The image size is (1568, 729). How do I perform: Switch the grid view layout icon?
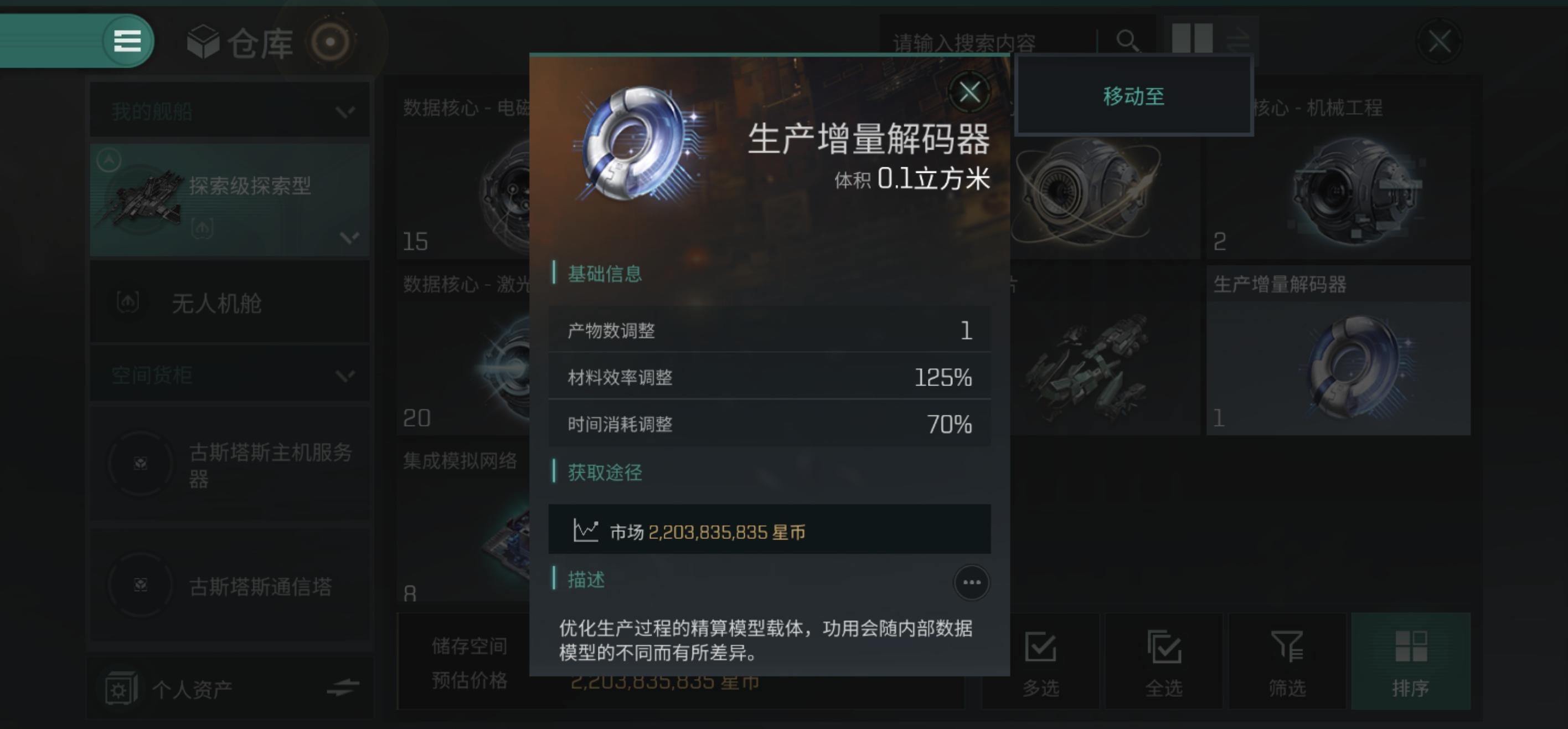pyautogui.click(x=1192, y=38)
